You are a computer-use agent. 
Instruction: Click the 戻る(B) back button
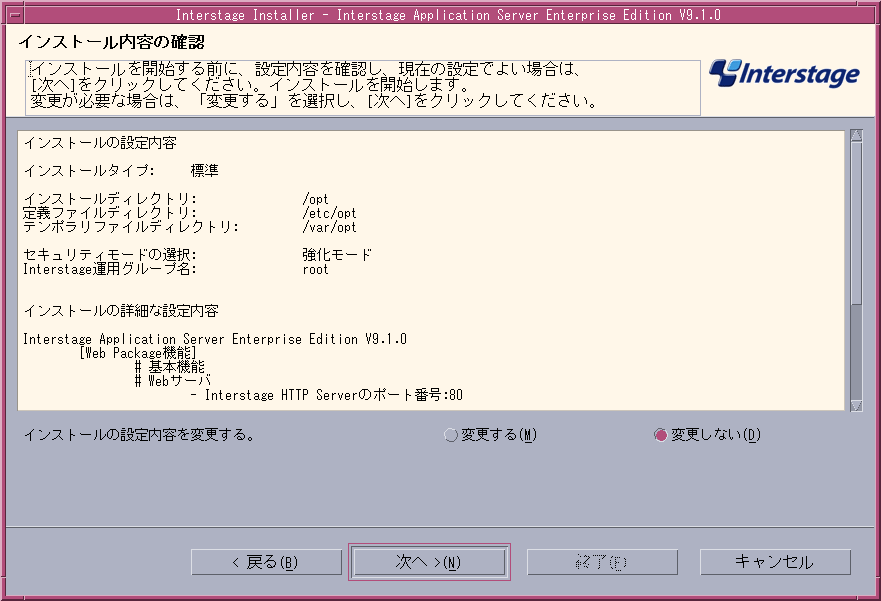(x=266, y=562)
